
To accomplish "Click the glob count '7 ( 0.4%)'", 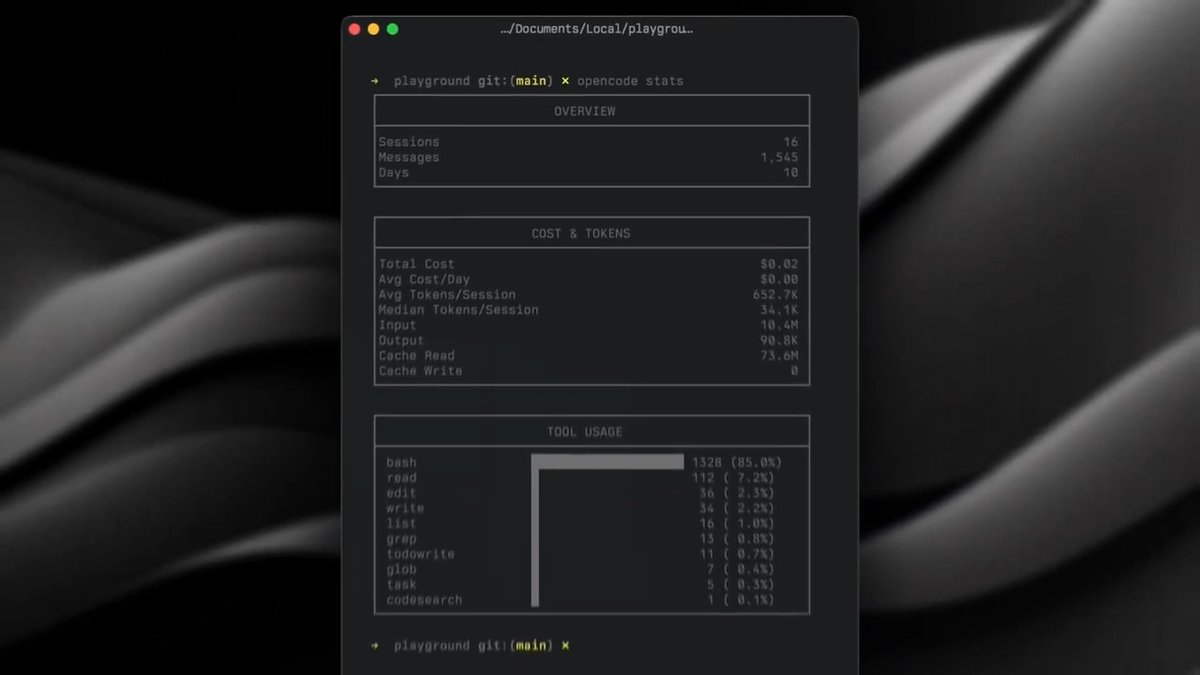I will [741, 569].
